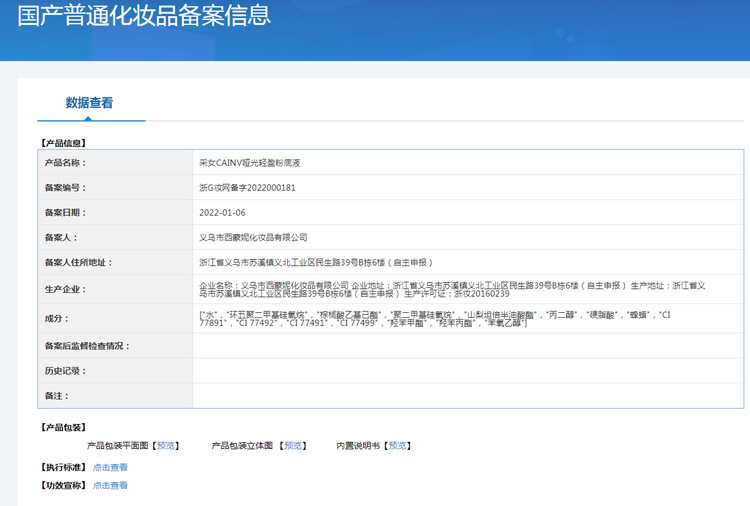The image size is (750, 506).
Task: Click the 历史记录： label
Action: [66, 371]
